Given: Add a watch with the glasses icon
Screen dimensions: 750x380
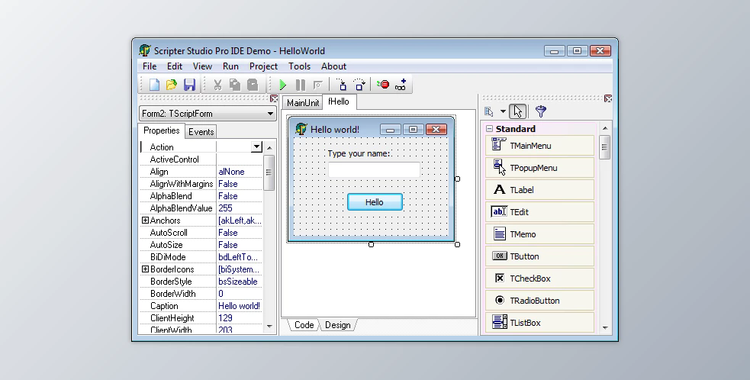Looking at the screenshot, I should click(x=401, y=85).
